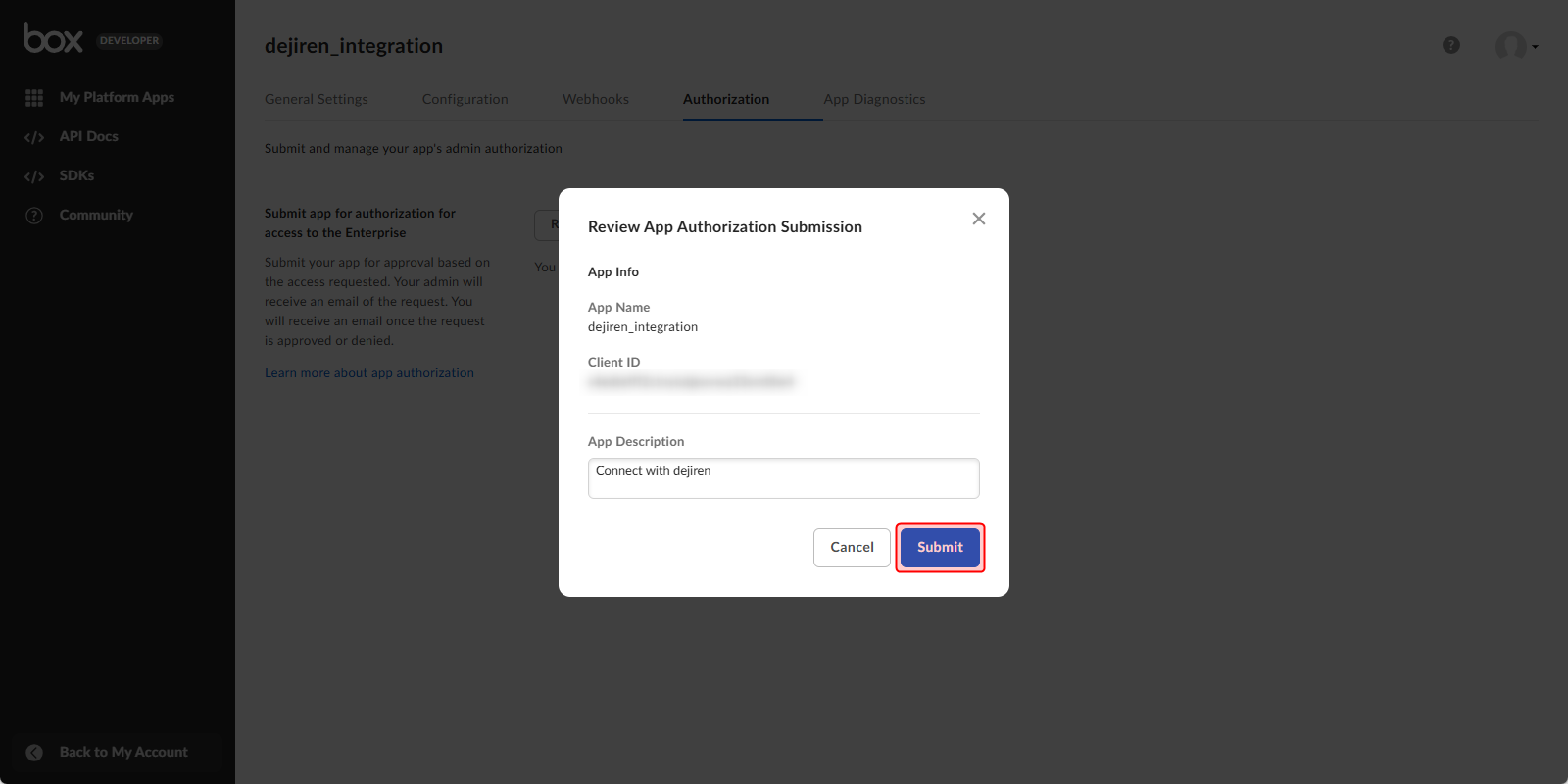Open the SDKs page

click(76, 175)
